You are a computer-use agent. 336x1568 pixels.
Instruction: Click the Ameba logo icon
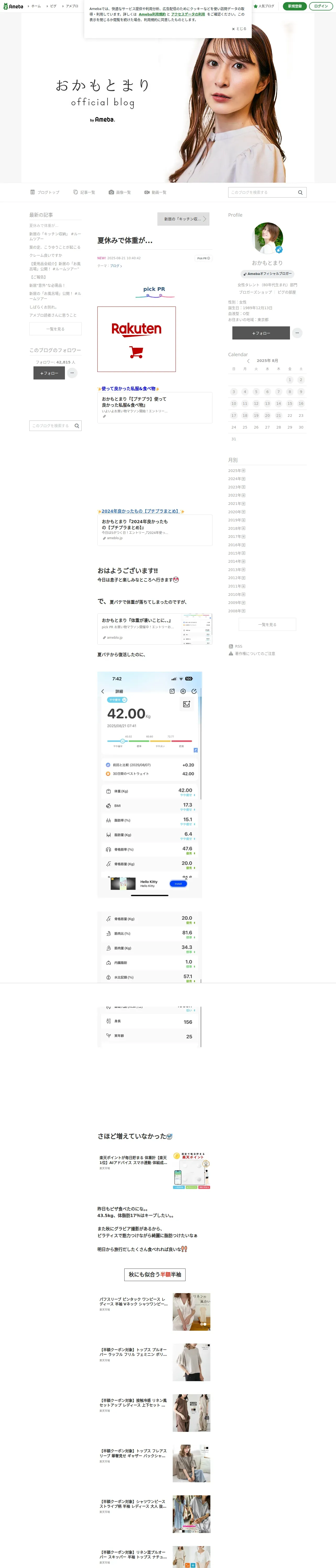(x=13, y=6)
